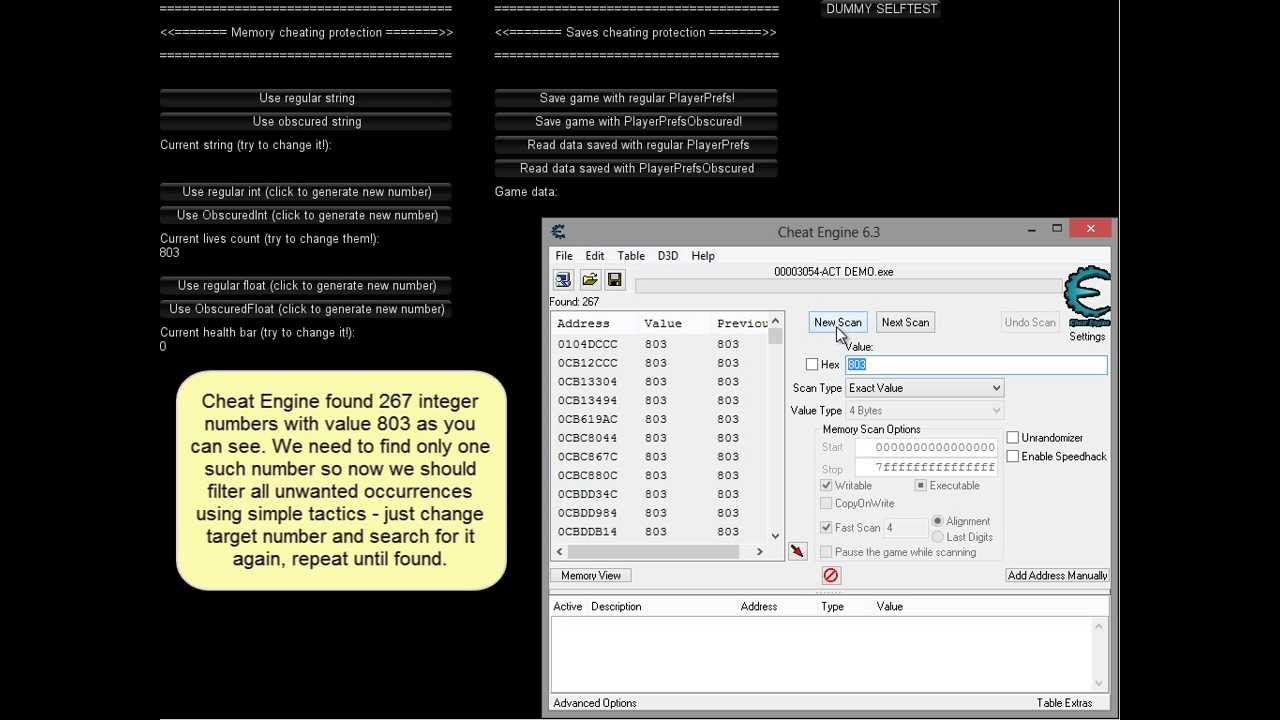
Task: Click results list scroll down arrow
Action: pyautogui.click(x=775, y=536)
